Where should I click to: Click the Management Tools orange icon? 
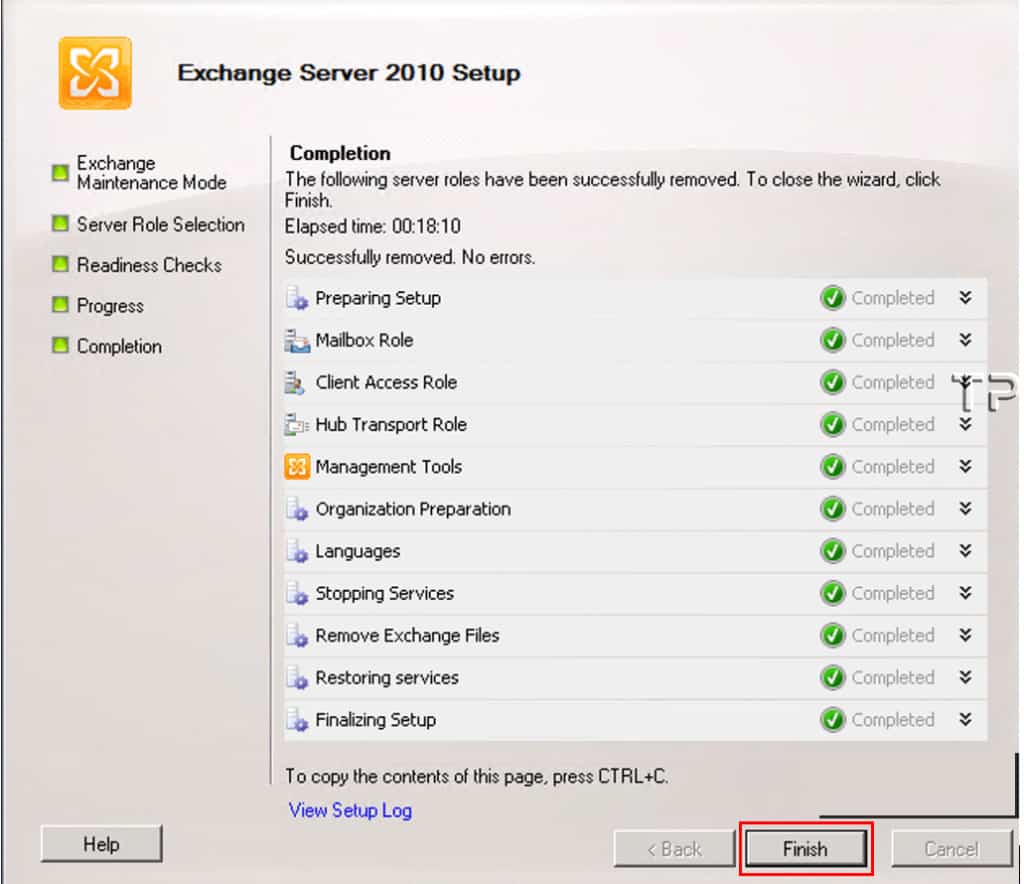[296, 467]
